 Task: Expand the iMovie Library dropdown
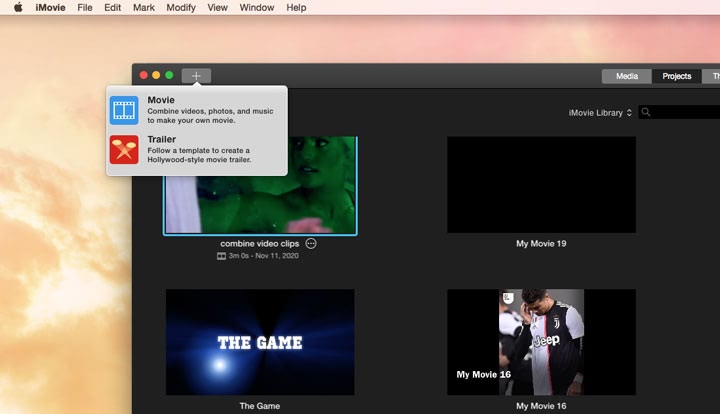[600, 112]
